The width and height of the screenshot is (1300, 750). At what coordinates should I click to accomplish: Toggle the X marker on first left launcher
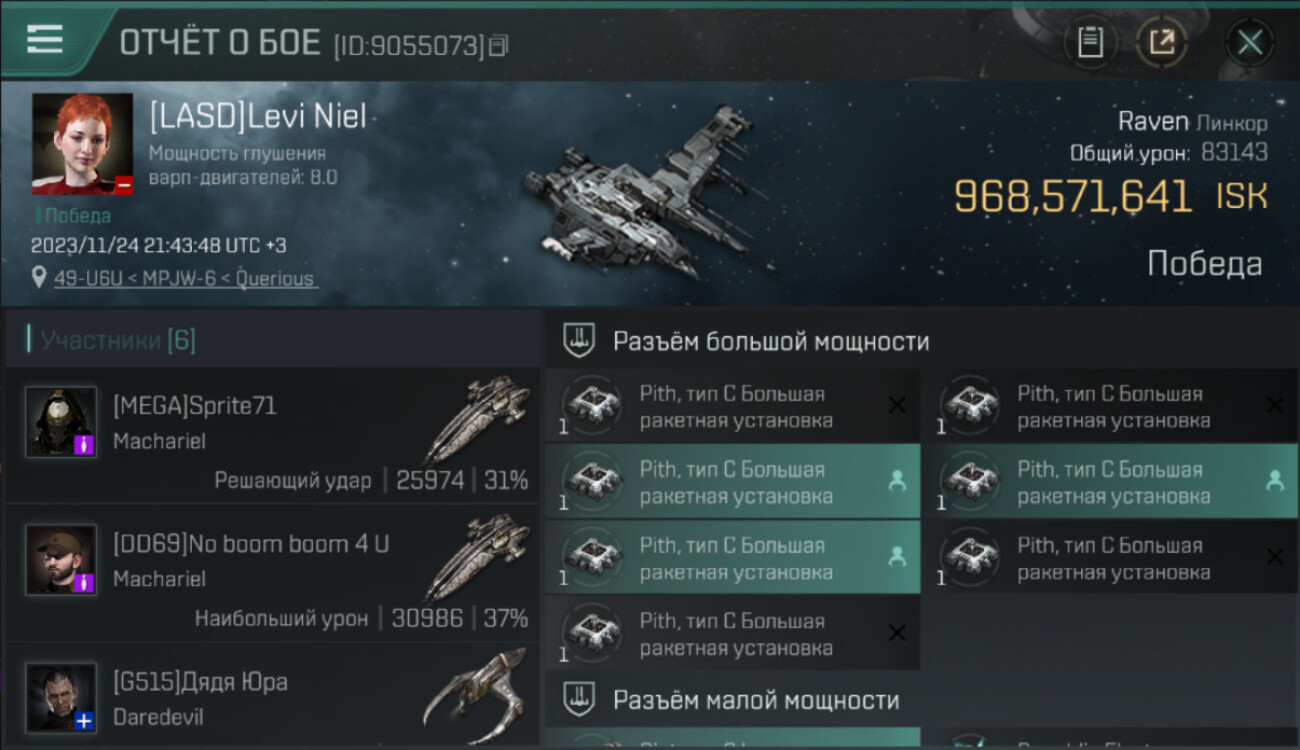897,405
